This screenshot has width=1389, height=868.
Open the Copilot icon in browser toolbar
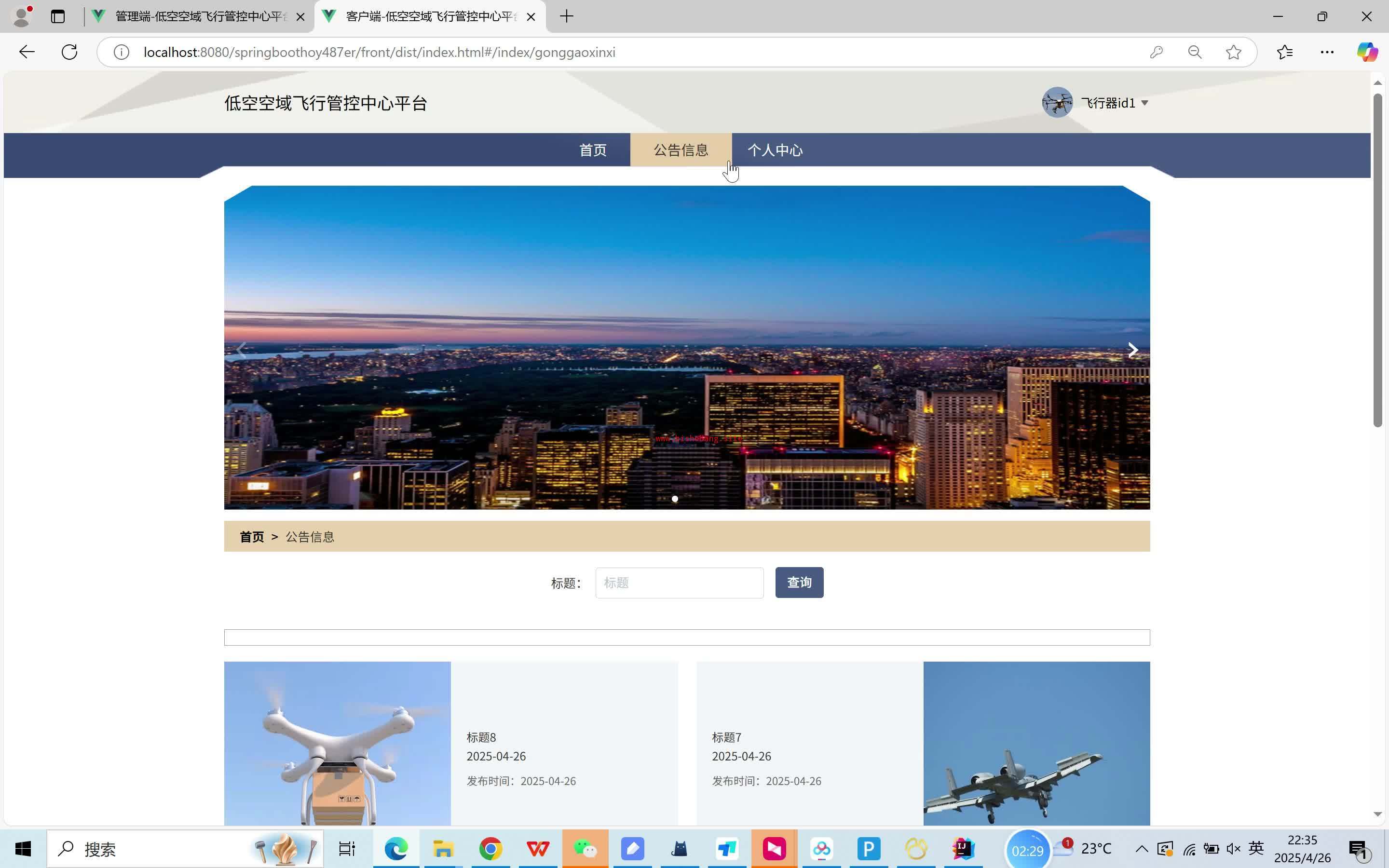pos(1367,52)
